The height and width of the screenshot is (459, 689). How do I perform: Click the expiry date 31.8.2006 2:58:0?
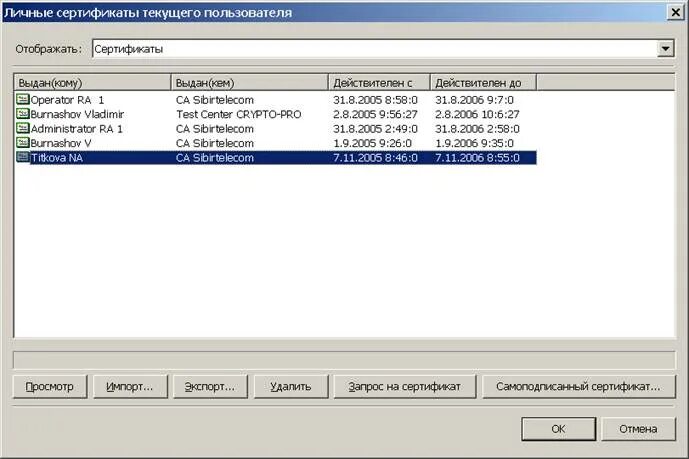click(477, 129)
